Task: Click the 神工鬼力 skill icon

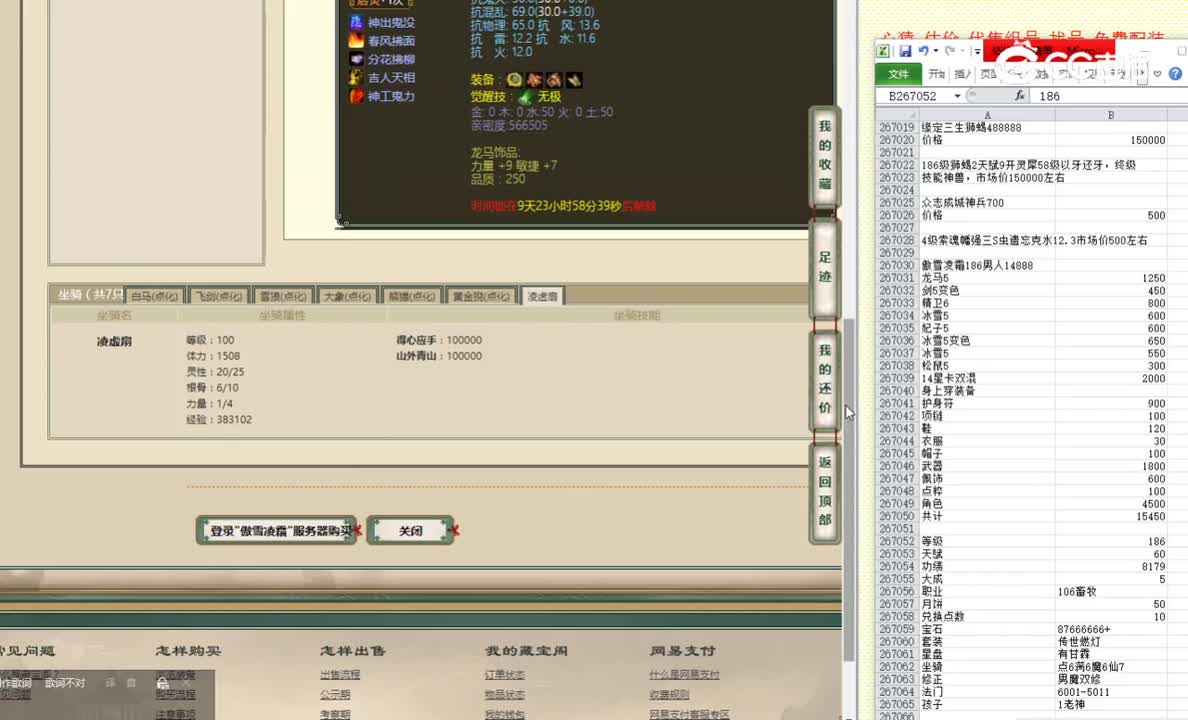Action: [x=356, y=96]
